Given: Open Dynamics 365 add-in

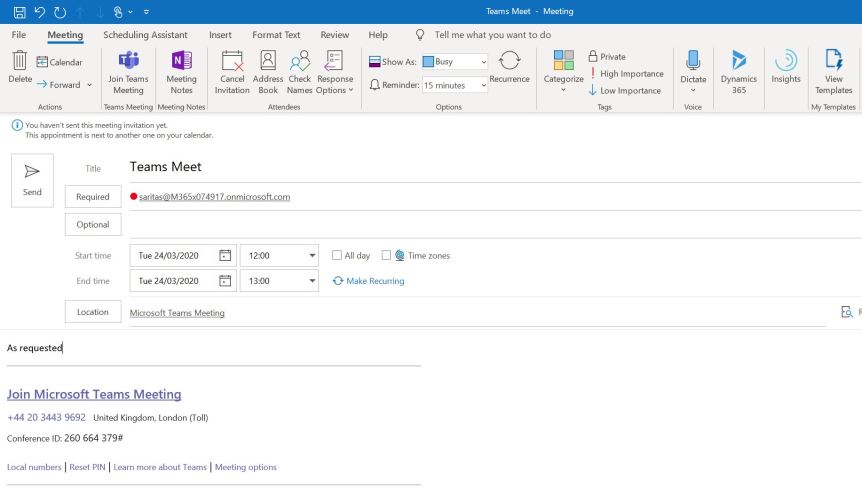Looking at the screenshot, I should coord(739,62).
